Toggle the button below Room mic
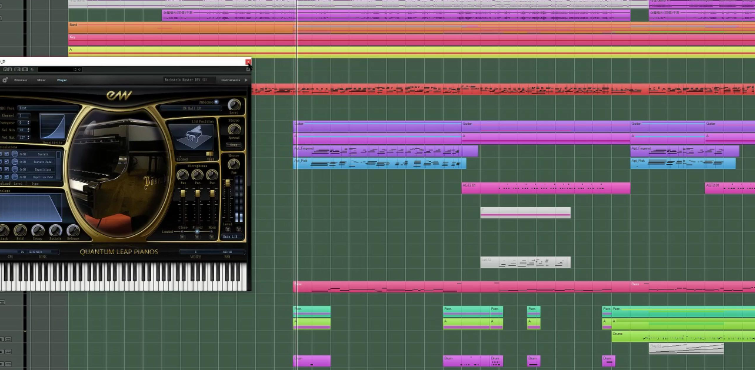 pos(212,237)
